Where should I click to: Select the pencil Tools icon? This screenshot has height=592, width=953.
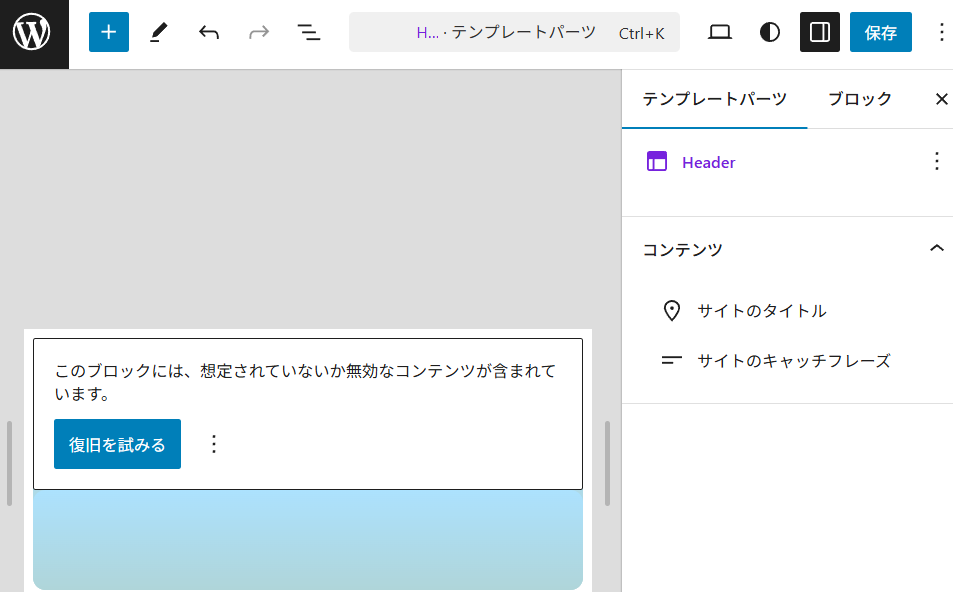click(159, 33)
